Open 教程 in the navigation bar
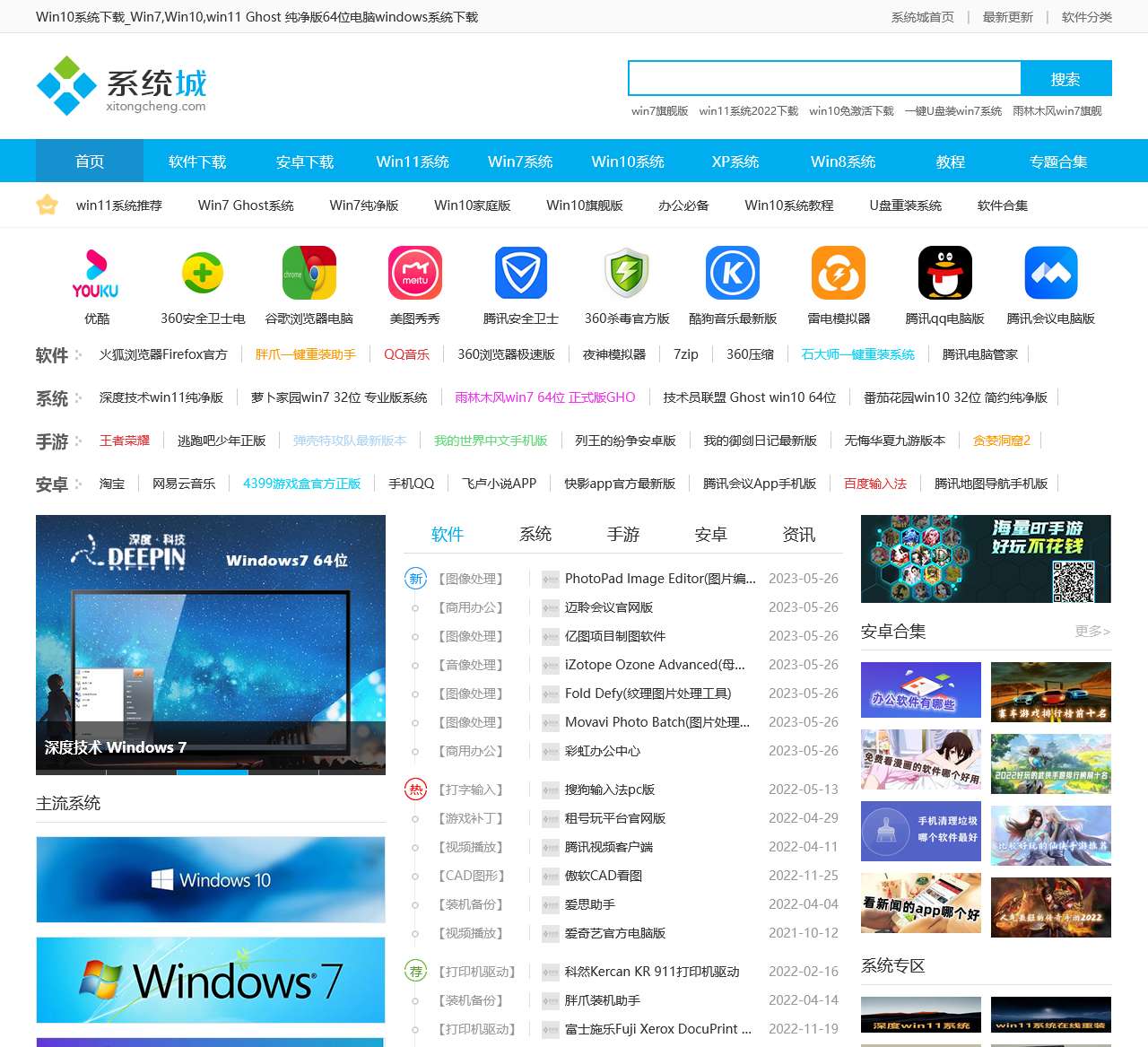Screen dimensions: 1148x1047 coord(951,161)
